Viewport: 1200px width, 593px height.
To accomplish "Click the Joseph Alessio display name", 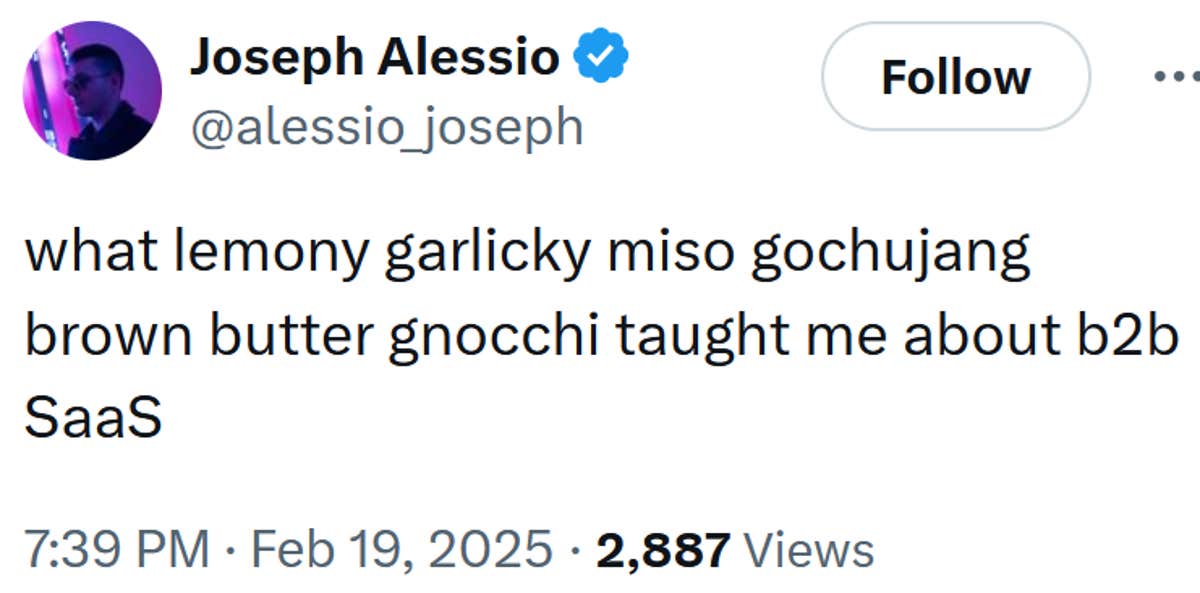I will (x=375, y=56).
